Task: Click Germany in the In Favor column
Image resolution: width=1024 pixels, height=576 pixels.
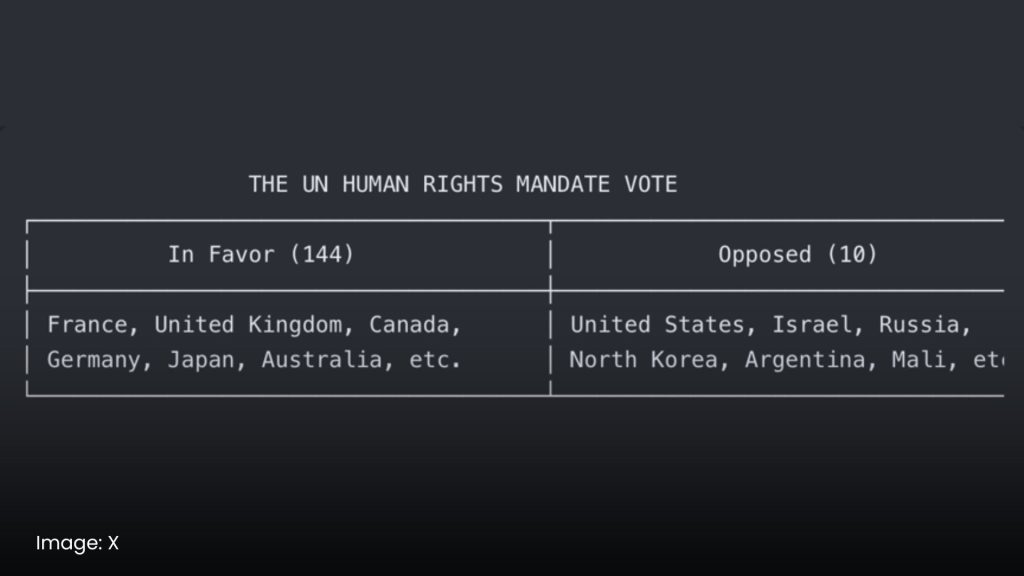Action: (93, 360)
